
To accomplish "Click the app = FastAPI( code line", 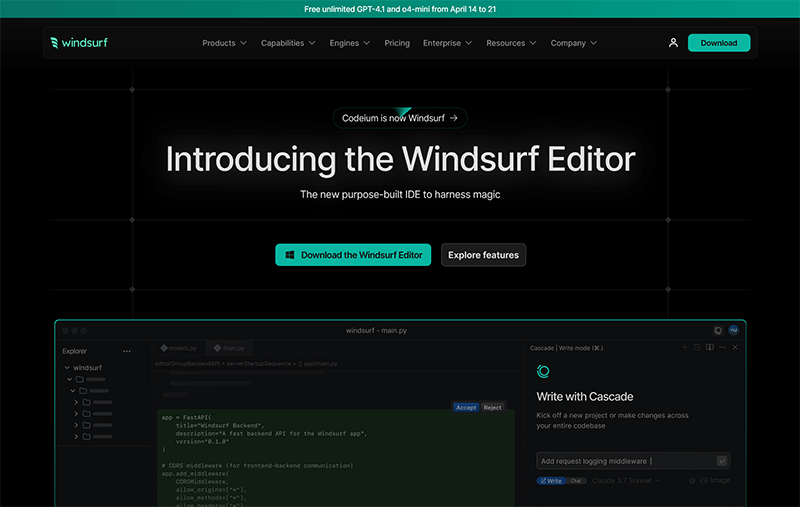I will pyautogui.click(x=186, y=417).
